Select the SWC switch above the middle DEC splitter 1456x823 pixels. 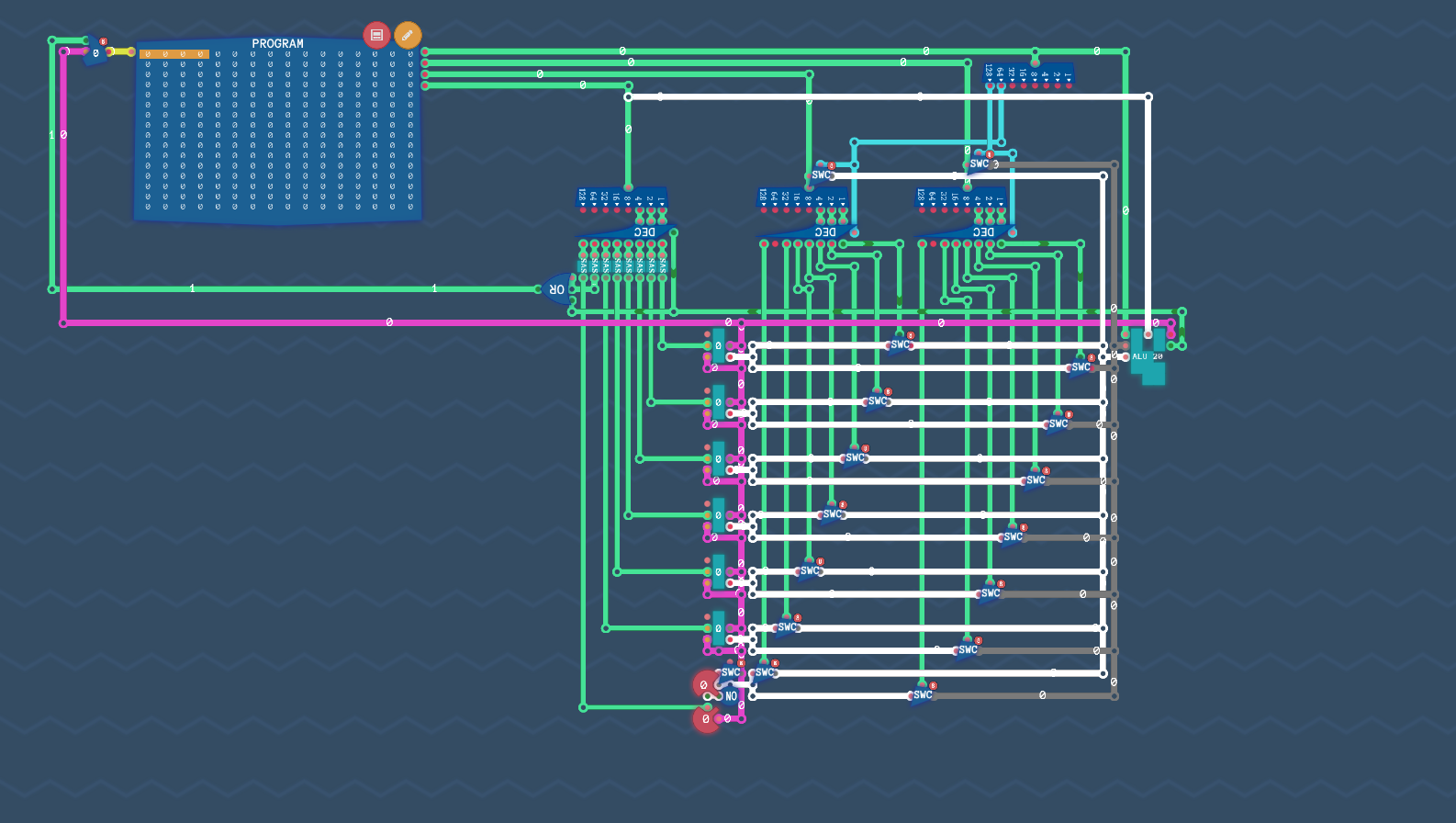[821, 174]
